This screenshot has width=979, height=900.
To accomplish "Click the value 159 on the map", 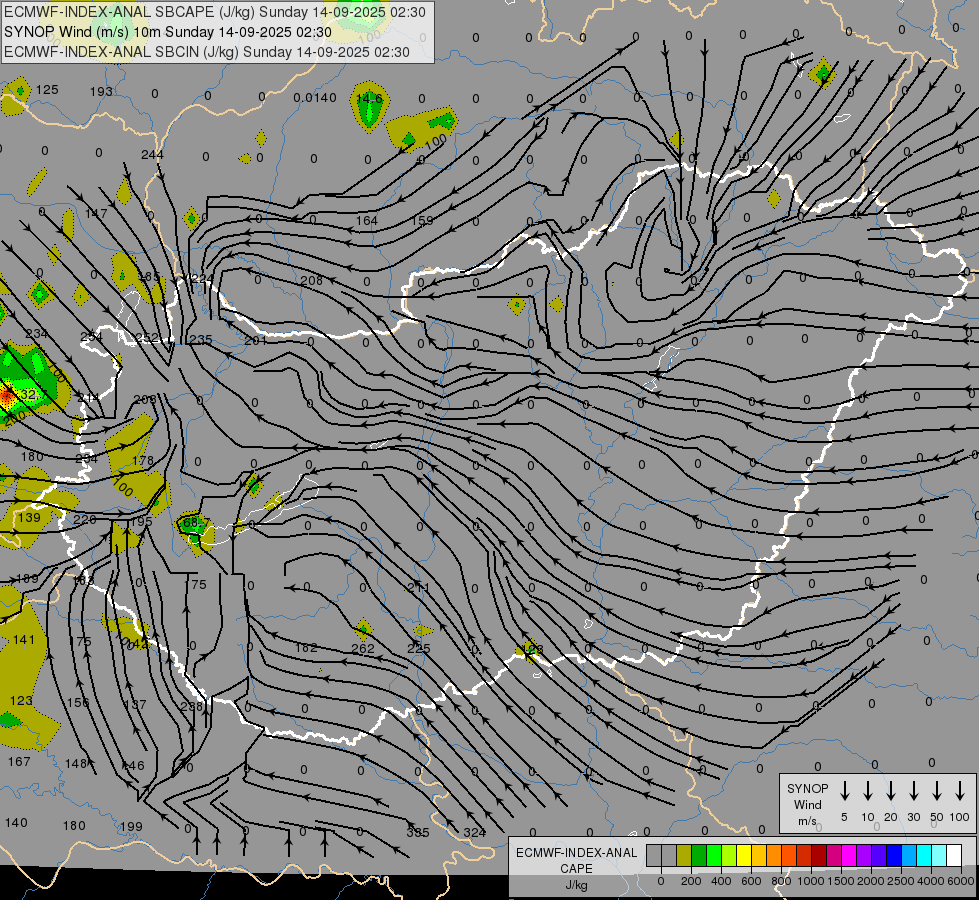I will coord(422,220).
